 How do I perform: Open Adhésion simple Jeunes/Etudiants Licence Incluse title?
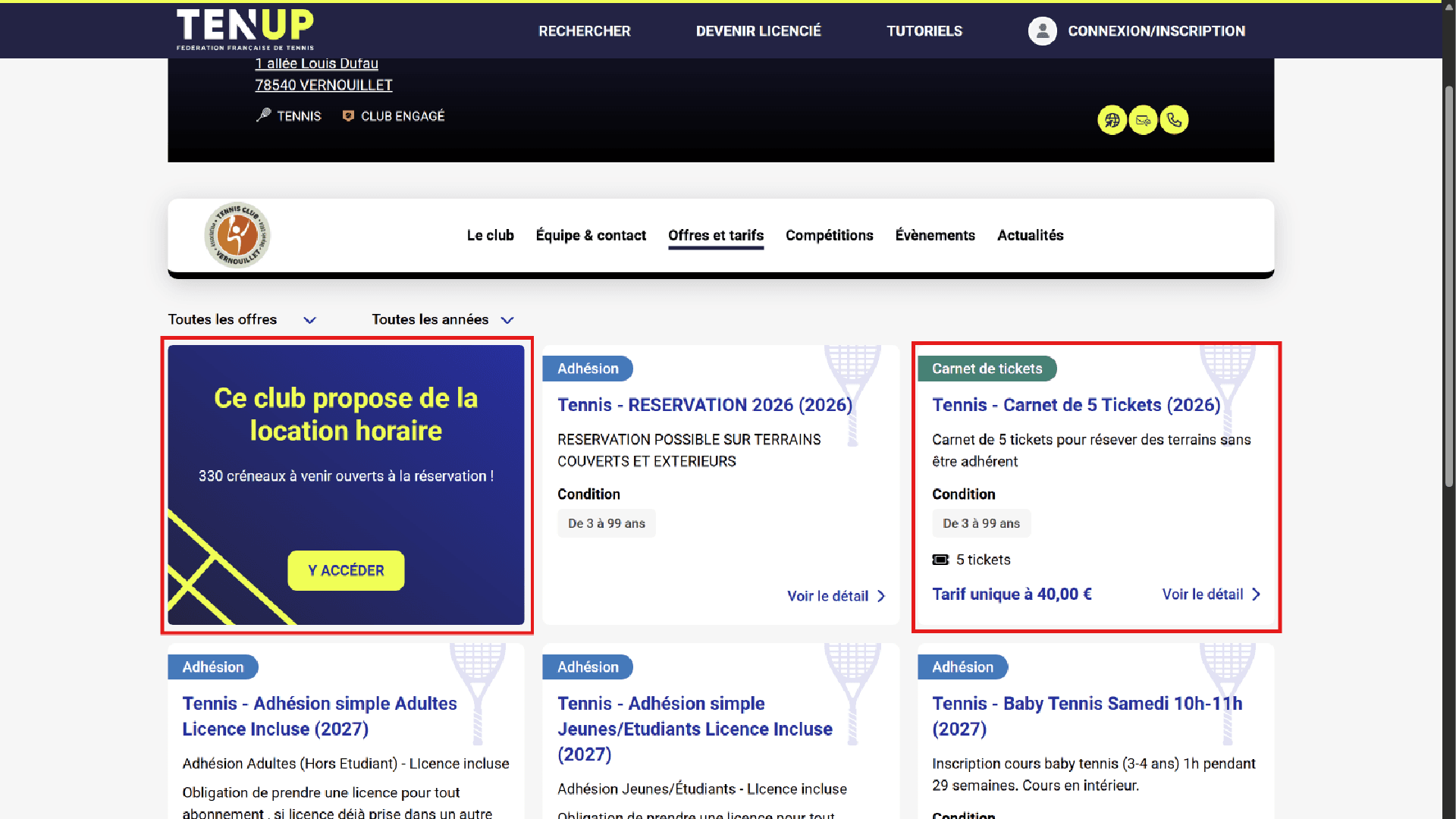point(695,729)
